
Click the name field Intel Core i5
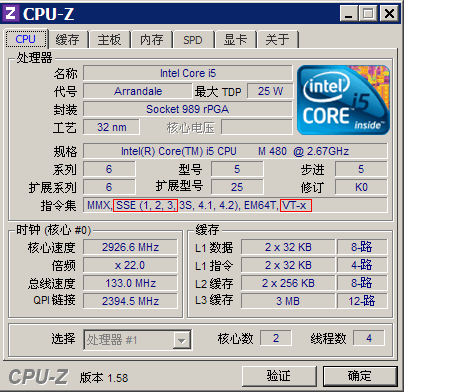pyautogui.click(x=188, y=73)
